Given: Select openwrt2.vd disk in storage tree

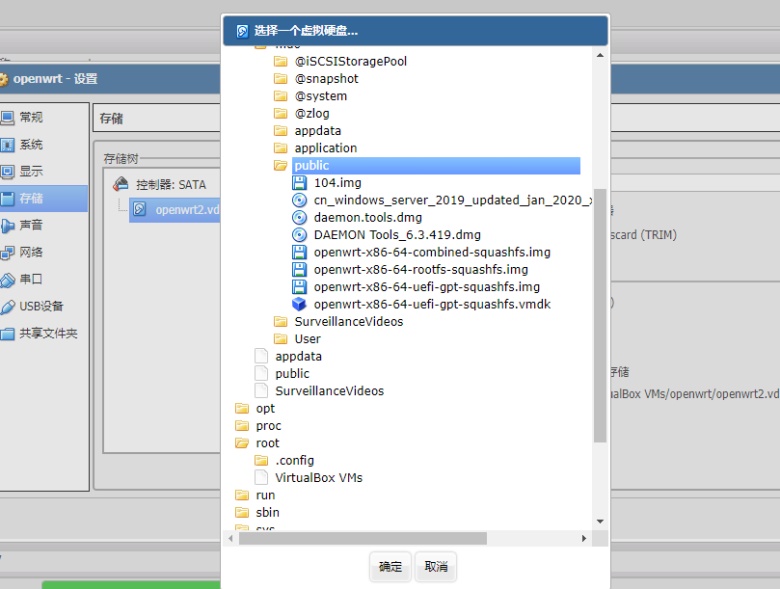Looking at the screenshot, I should click(175, 209).
